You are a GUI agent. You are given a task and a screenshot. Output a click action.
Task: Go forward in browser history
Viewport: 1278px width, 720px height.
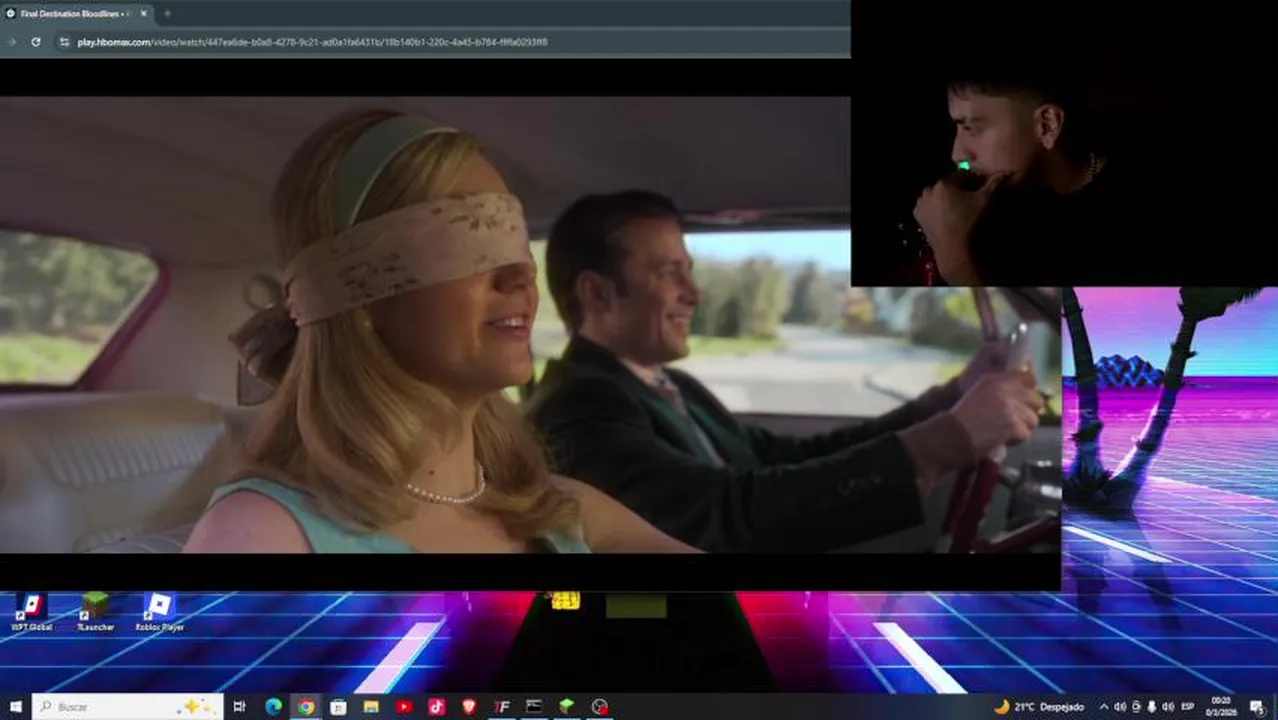point(12,42)
